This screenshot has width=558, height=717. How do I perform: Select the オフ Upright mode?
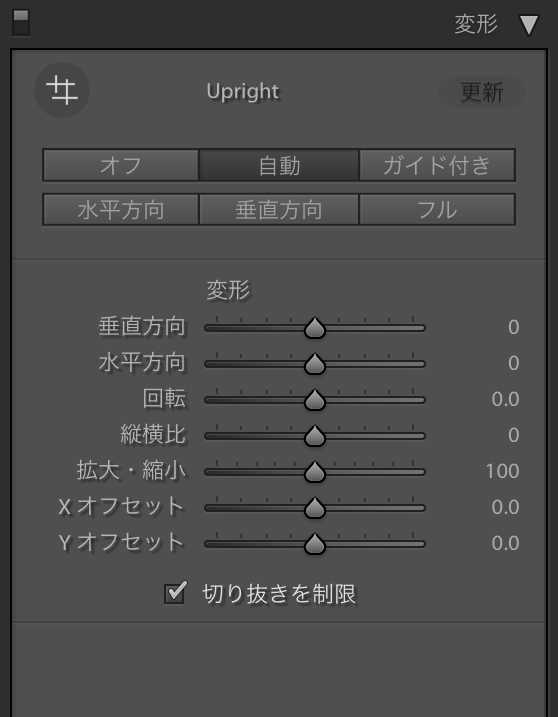(121, 165)
